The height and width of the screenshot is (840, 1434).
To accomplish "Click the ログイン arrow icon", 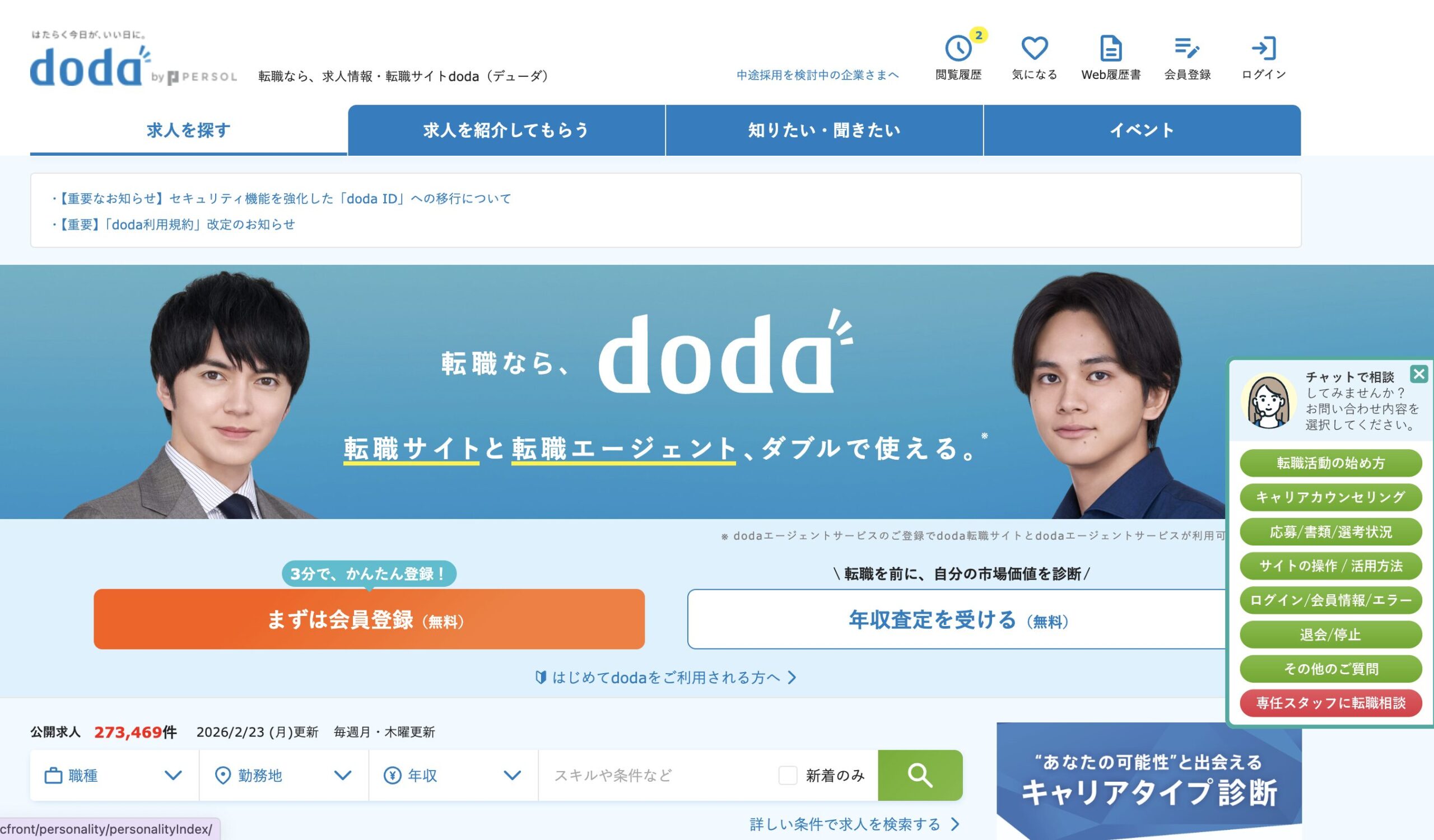I will click(x=1263, y=48).
